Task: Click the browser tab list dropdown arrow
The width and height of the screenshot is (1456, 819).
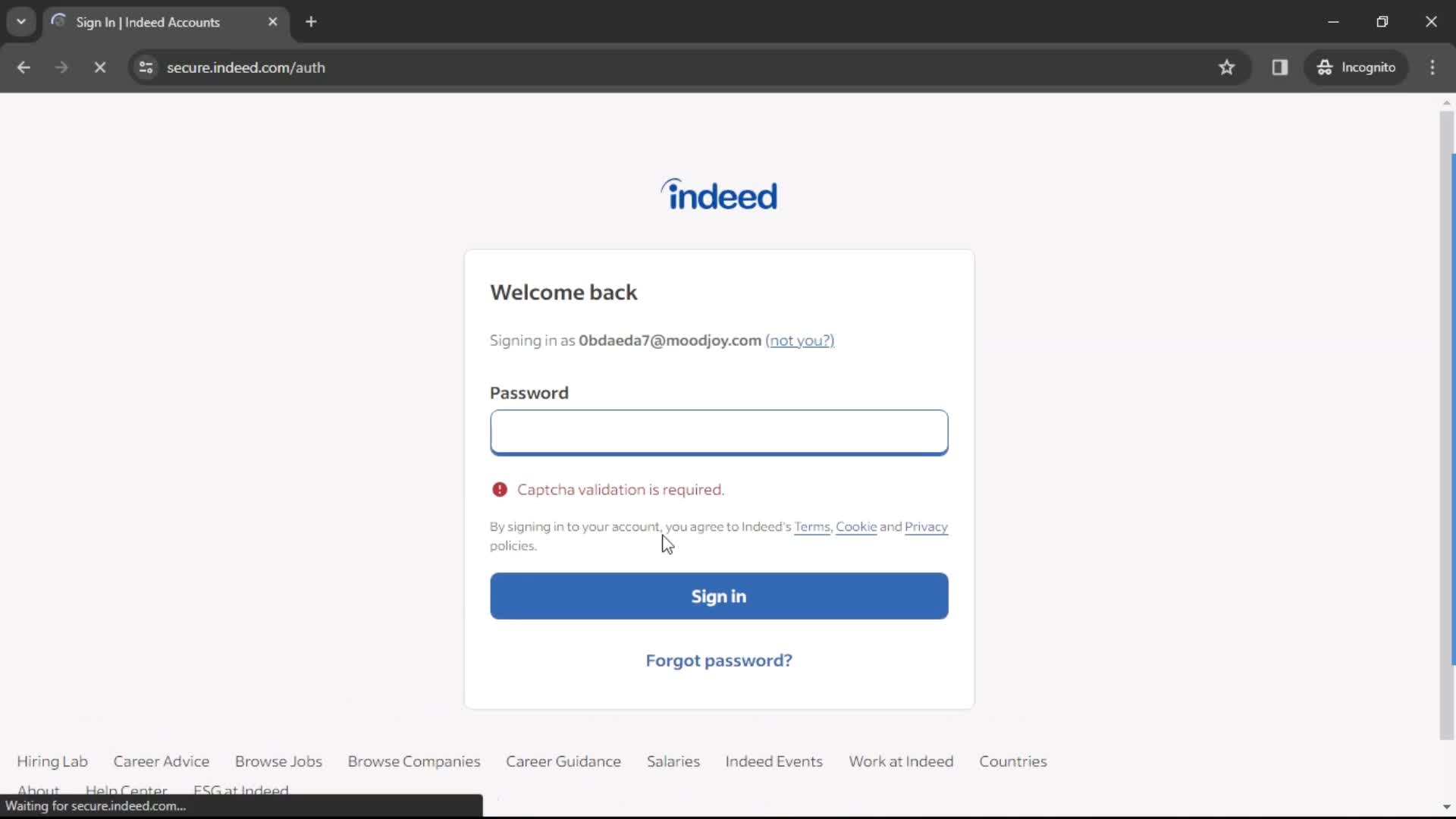Action: (x=21, y=21)
